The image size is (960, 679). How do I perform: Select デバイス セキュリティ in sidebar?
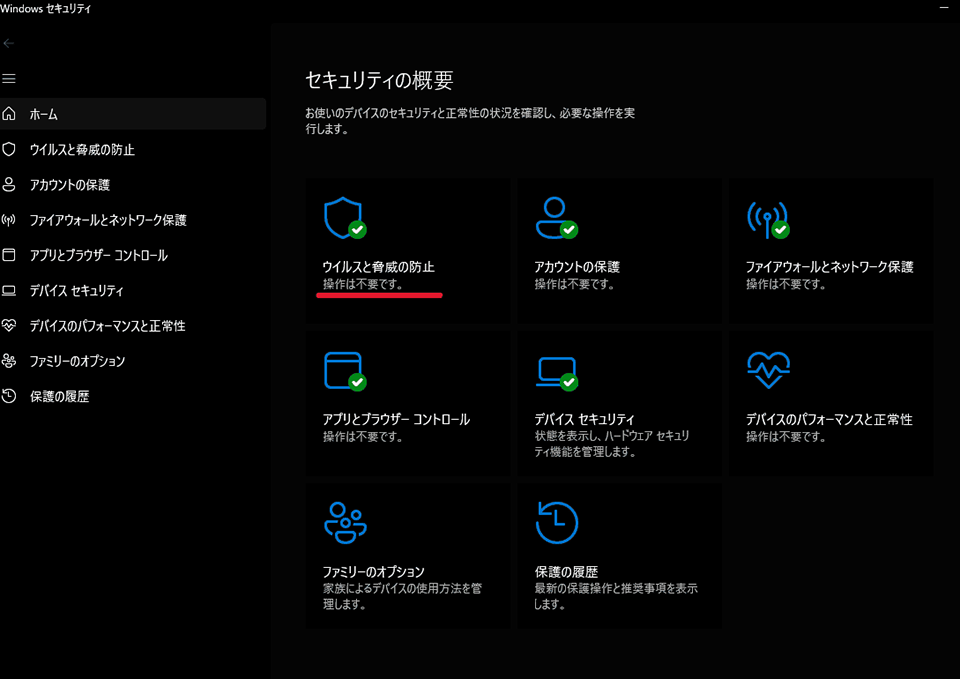click(x=133, y=290)
